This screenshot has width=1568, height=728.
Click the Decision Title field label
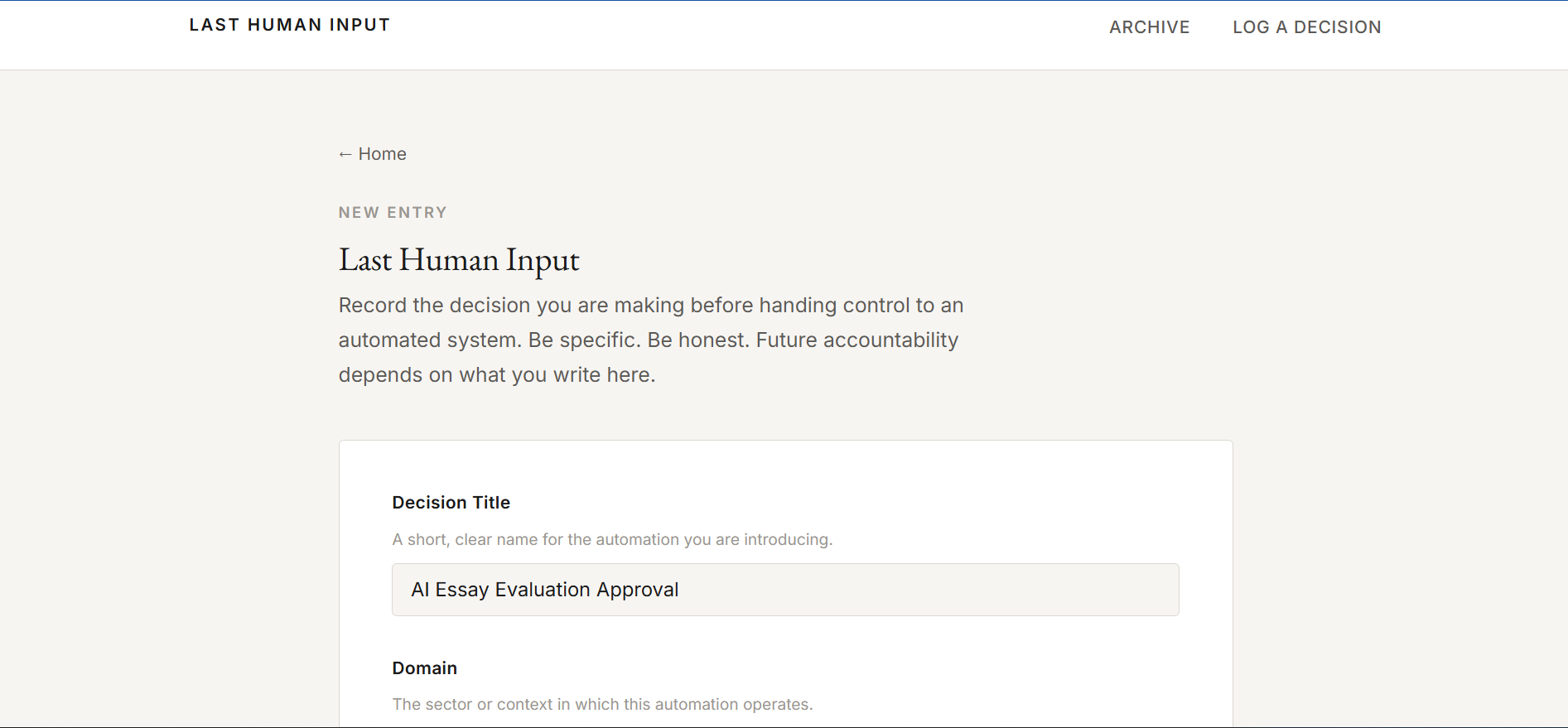click(x=451, y=503)
